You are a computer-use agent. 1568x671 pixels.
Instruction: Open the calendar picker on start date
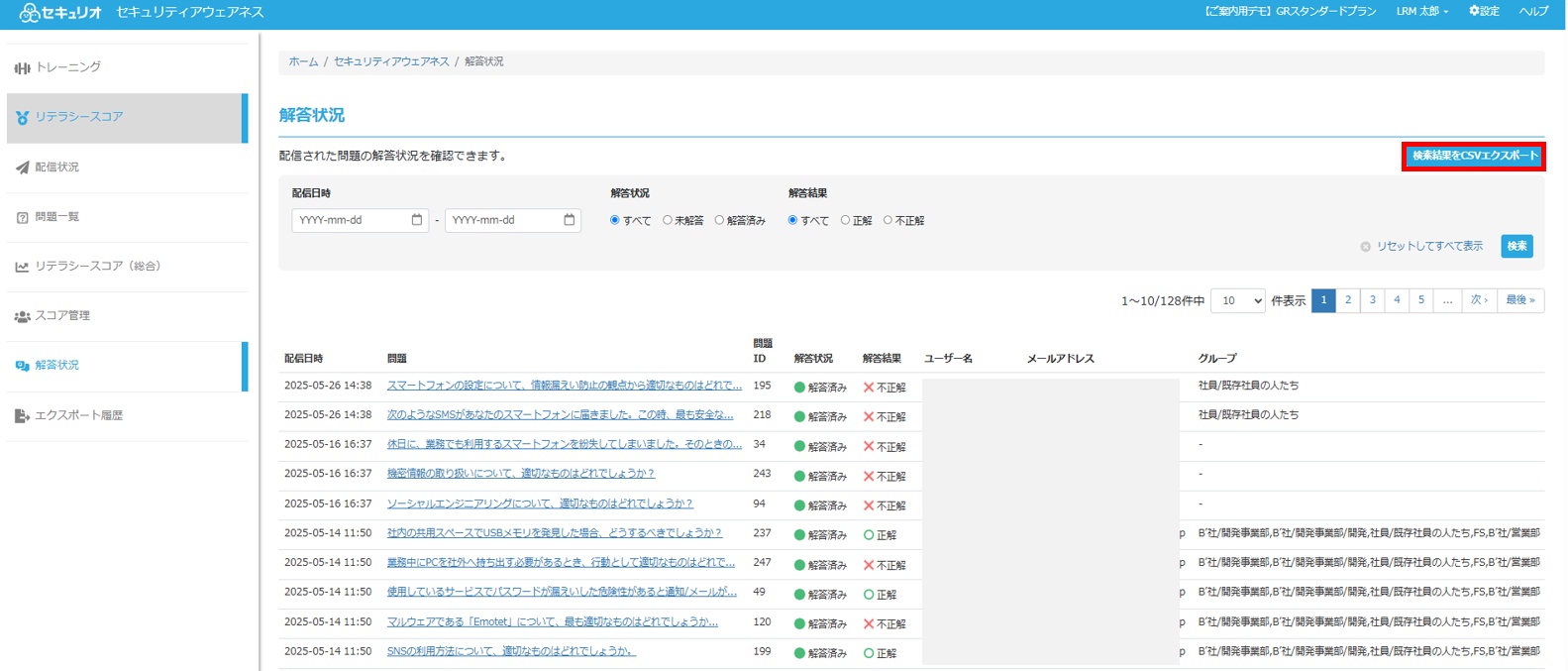point(416,220)
